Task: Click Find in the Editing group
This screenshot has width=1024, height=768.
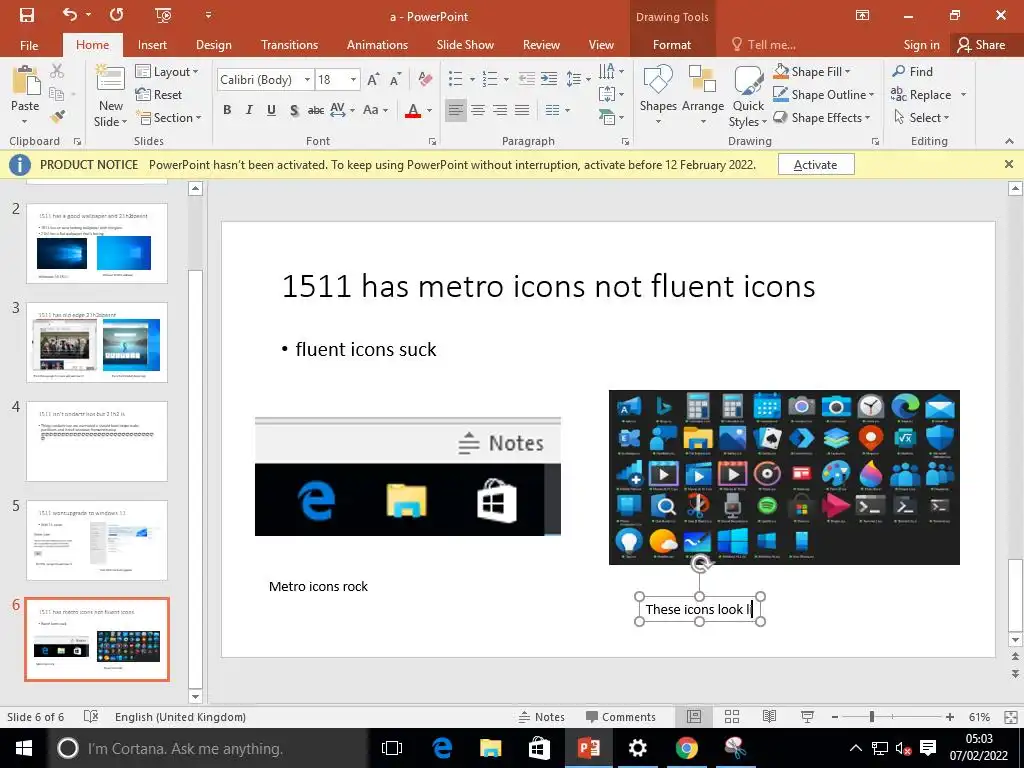Action: point(912,71)
